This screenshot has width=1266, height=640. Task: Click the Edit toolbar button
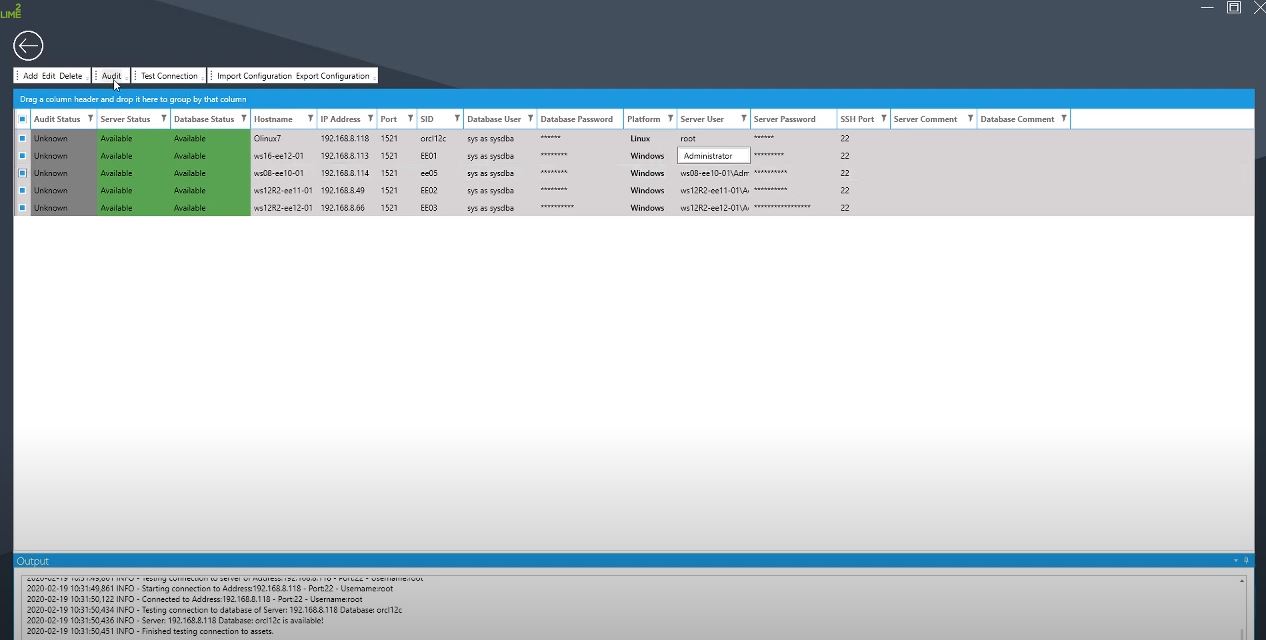point(48,76)
